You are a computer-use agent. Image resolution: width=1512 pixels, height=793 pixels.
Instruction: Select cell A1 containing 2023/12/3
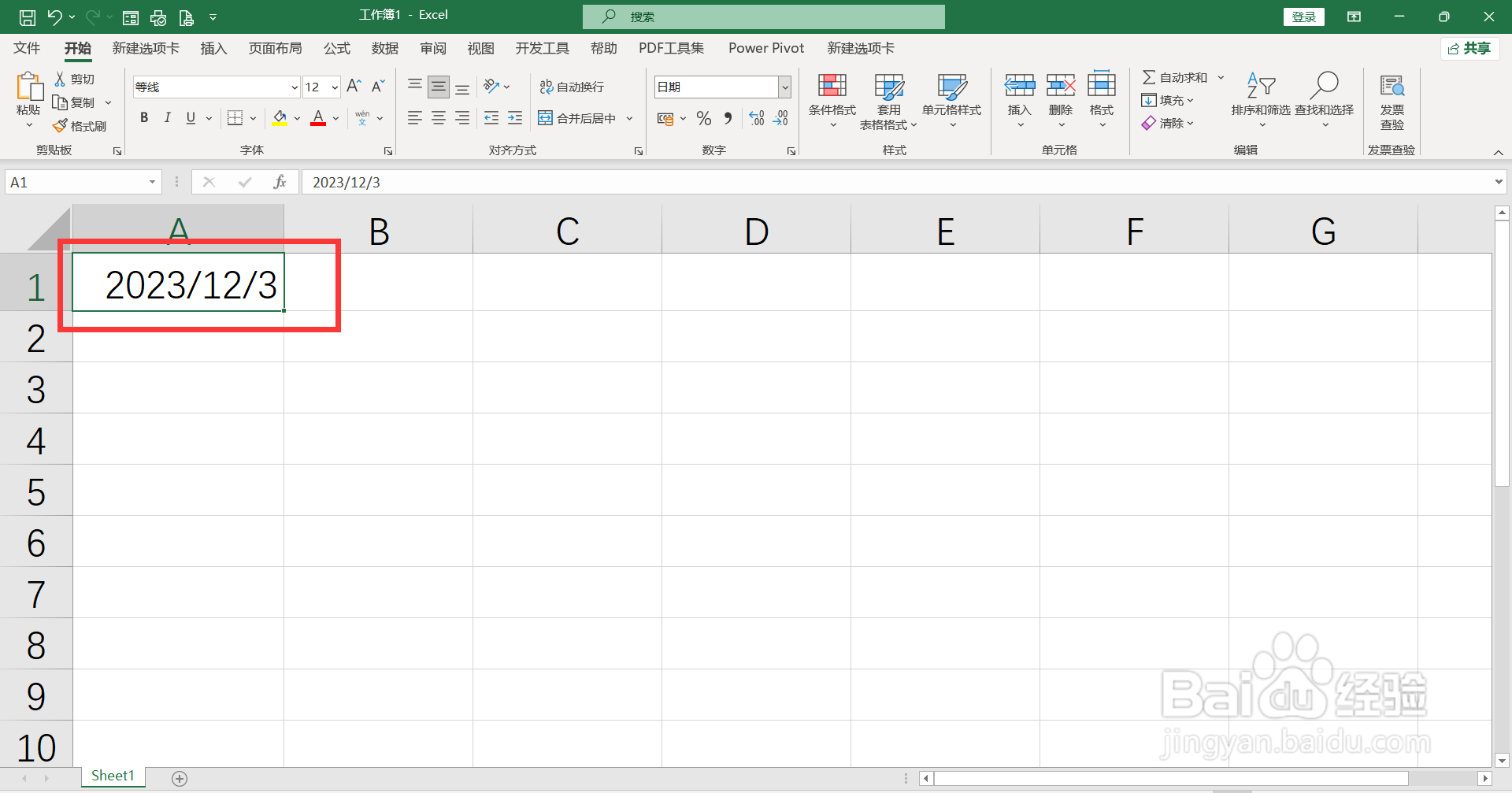coord(178,282)
